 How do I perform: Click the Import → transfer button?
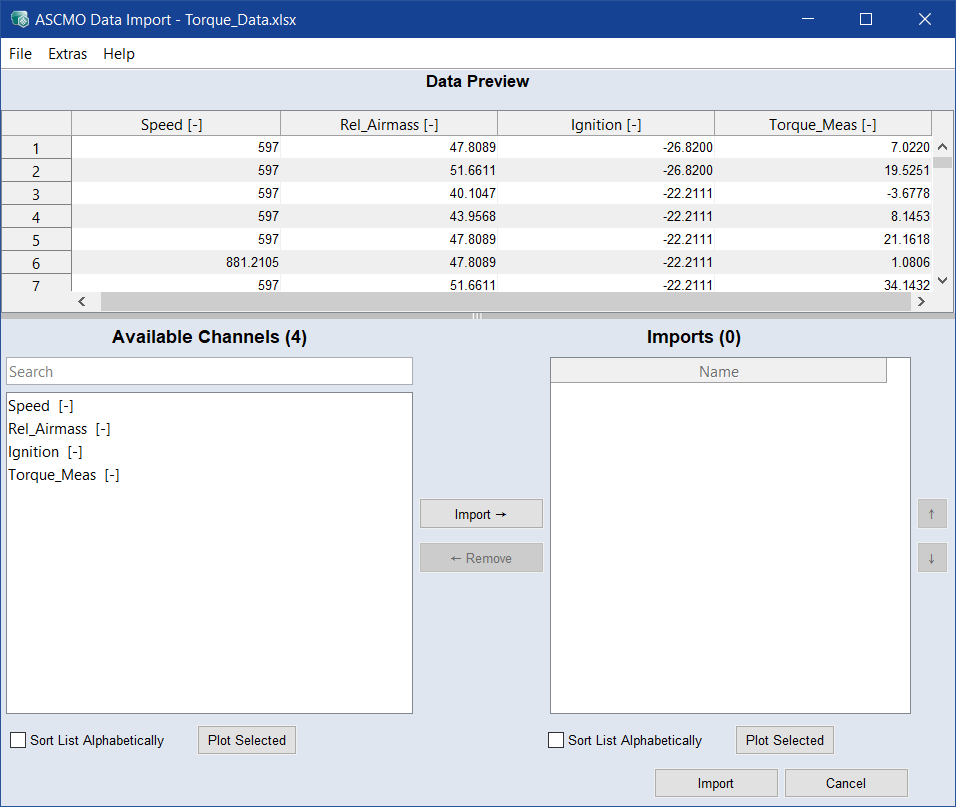click(x=481, y=514)
